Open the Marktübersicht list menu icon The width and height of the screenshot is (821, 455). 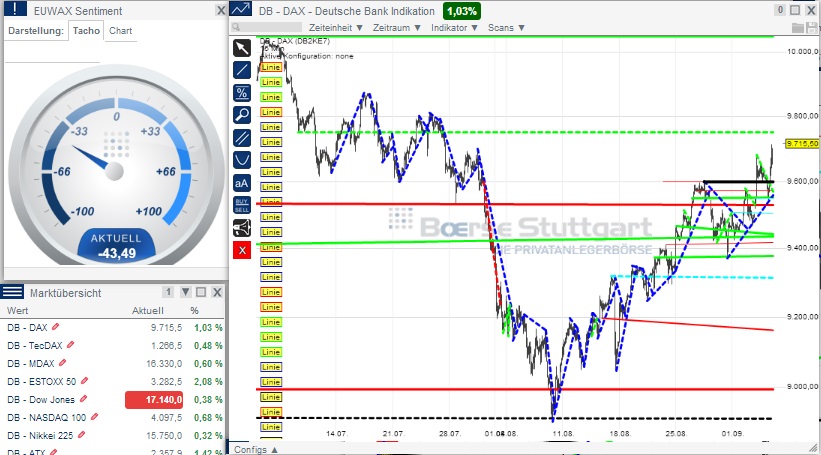coord(13,292)
